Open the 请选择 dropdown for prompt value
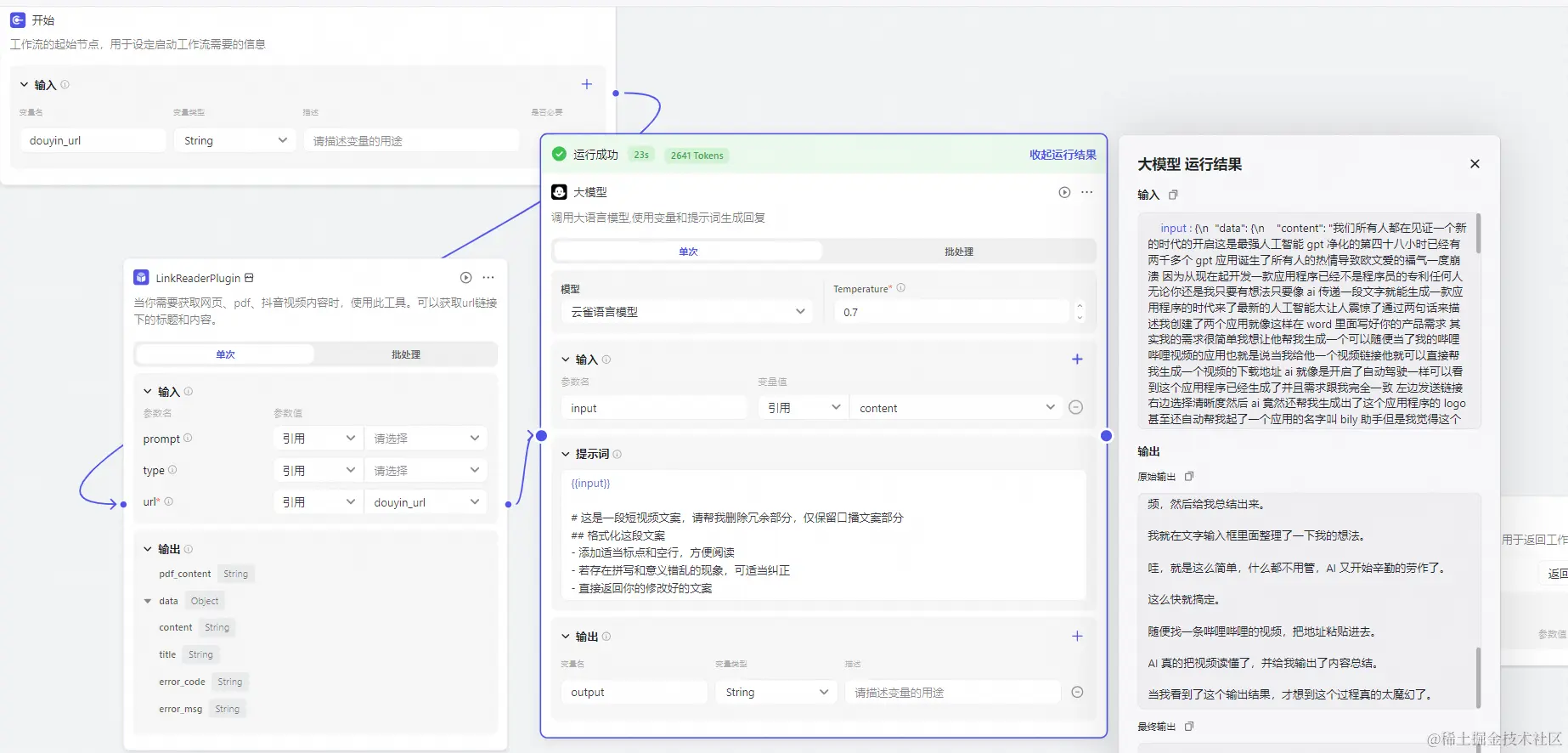 (x=426, y=439)
